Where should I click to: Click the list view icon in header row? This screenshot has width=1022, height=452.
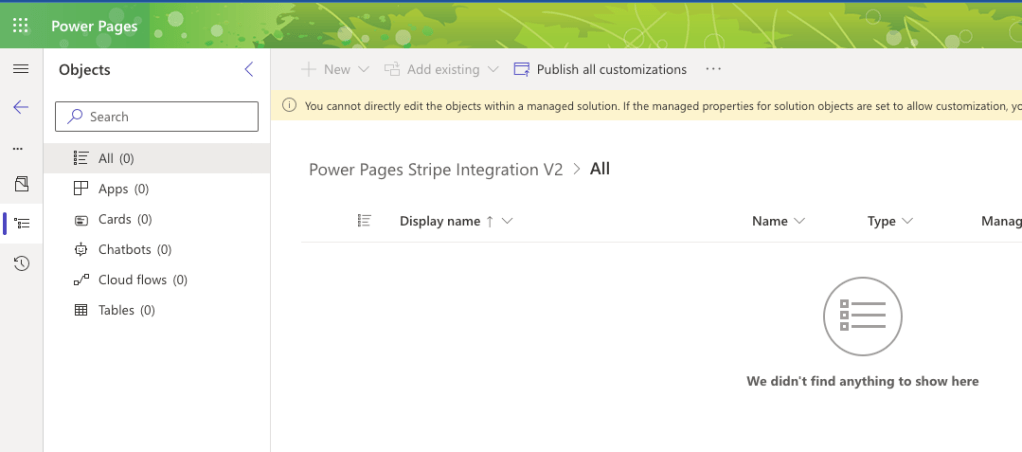coord(365,221)
